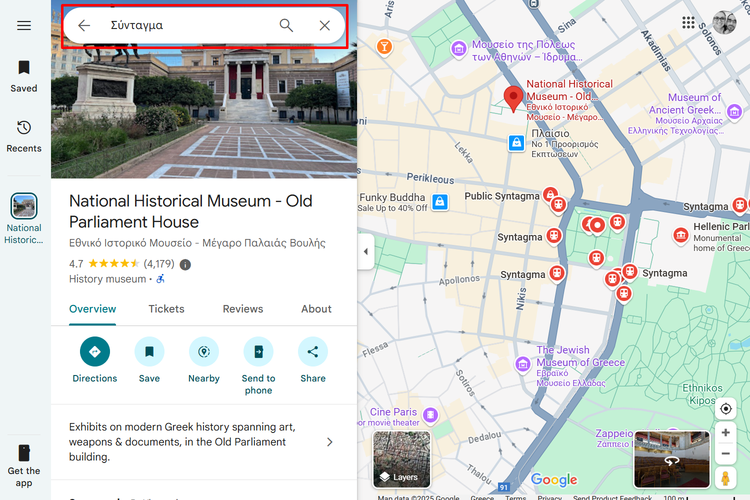Switch to the Tickets tab
Image resolution: width=750 pixels, height=500 pixels.
click(166, 309)
